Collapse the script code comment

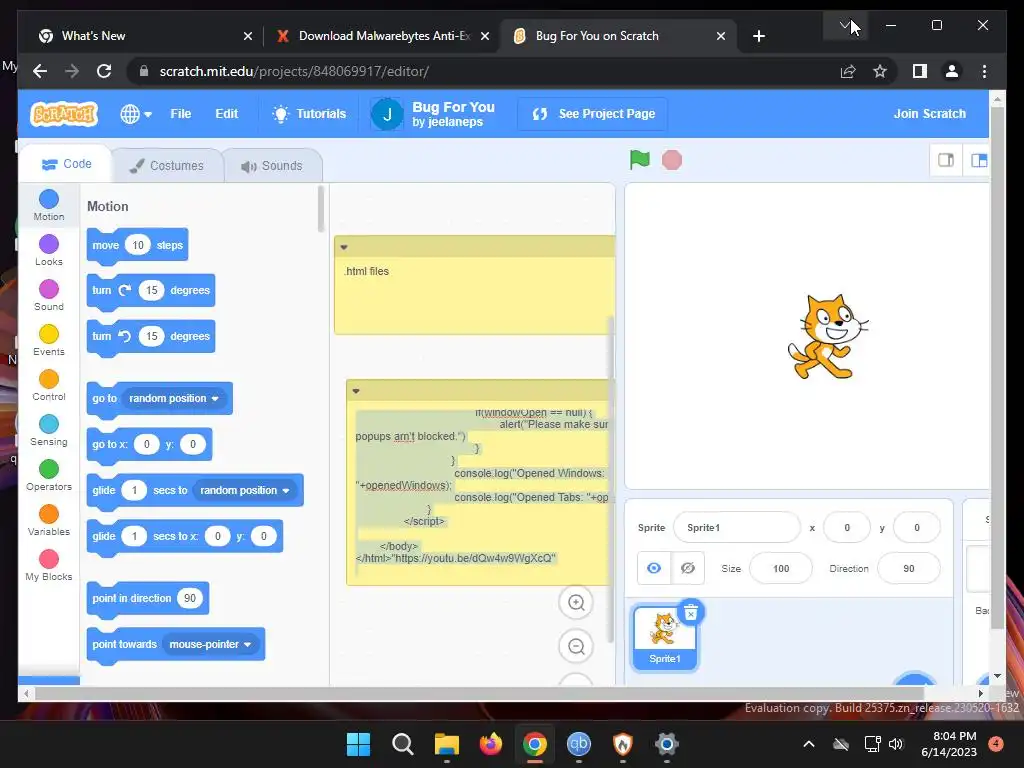pyautogui.click(x=356, y=391)
